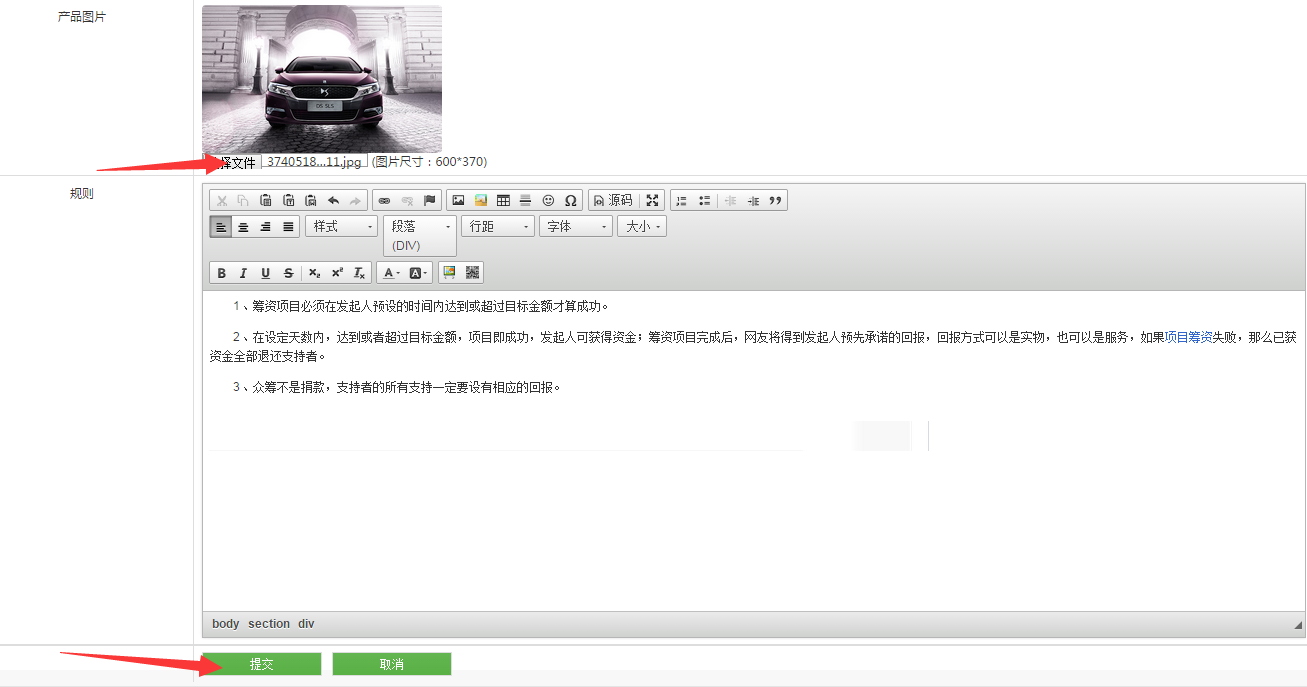
Task: Open the text color picker
Action: pos(391,273)
